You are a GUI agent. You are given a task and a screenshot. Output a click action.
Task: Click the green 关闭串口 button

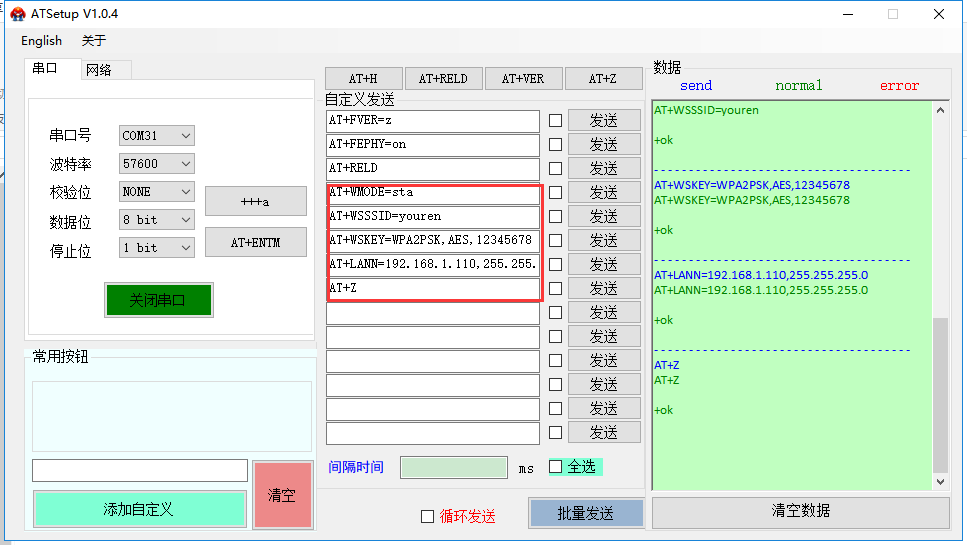click(x=158, y=300)
